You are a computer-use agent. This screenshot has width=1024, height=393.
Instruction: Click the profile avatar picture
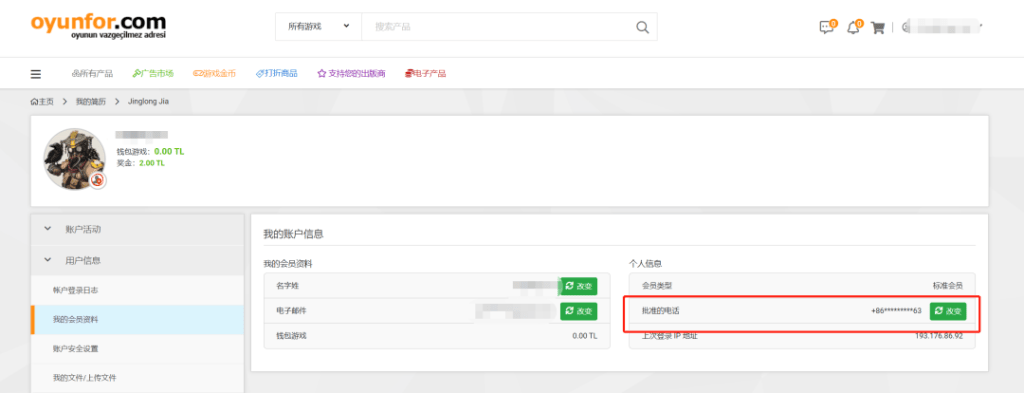pyautogui.click(x=74, y=159)
